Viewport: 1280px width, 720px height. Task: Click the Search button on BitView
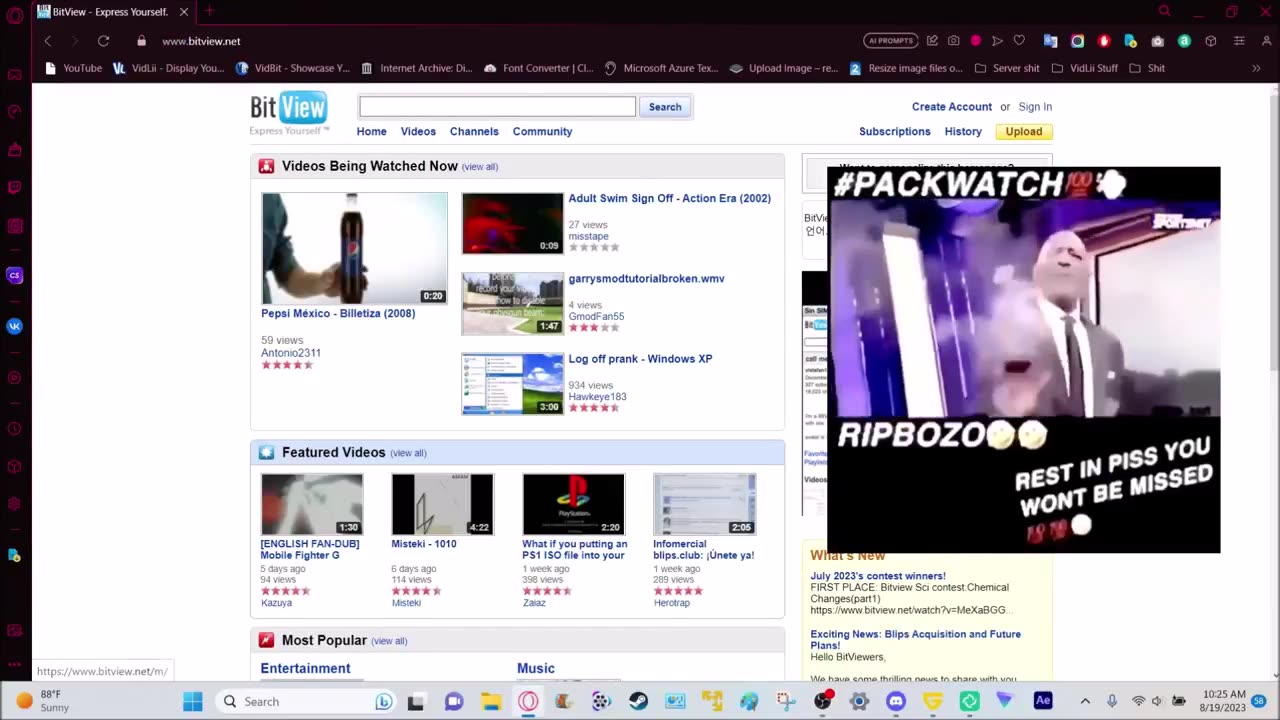click(665, 107)
